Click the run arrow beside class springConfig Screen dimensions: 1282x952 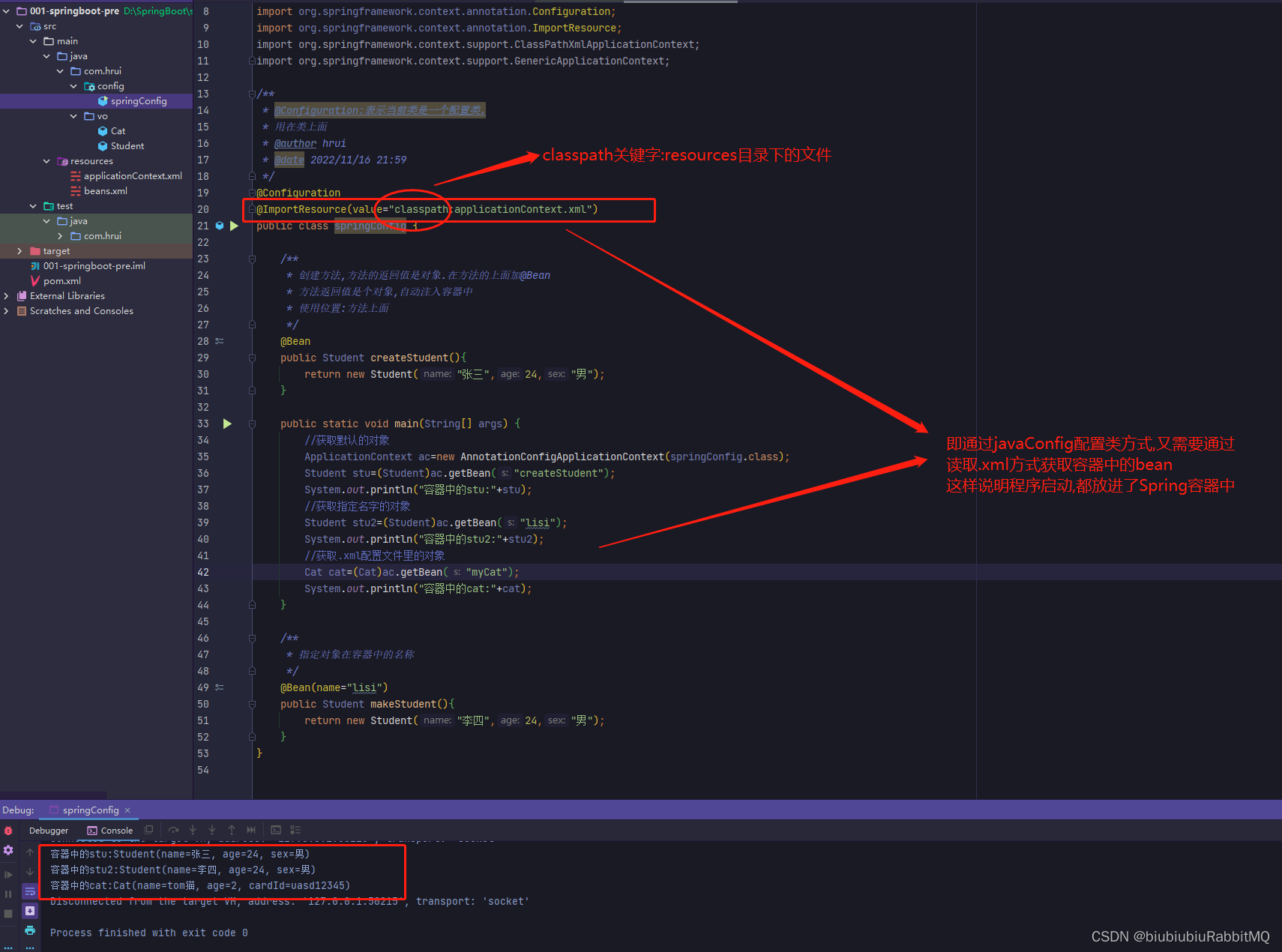coord(234,226)
